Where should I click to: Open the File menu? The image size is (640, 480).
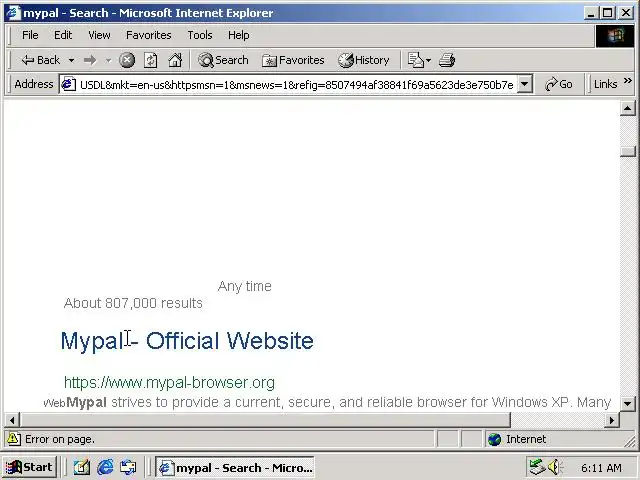point(30,35)
